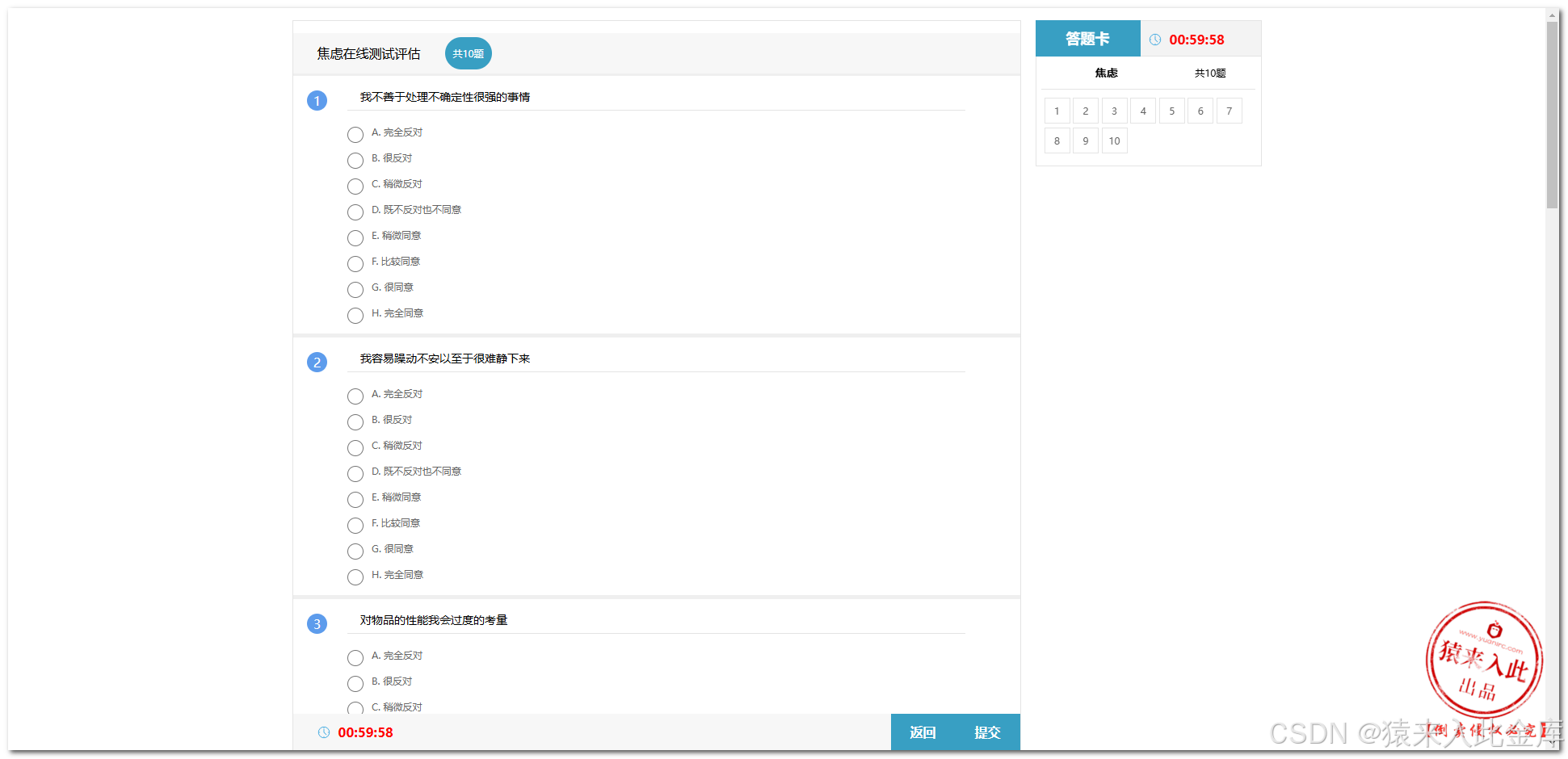The image size is (1568, 759).
Task: Select option G 很同意 for question 1
Action: (355, 290)
